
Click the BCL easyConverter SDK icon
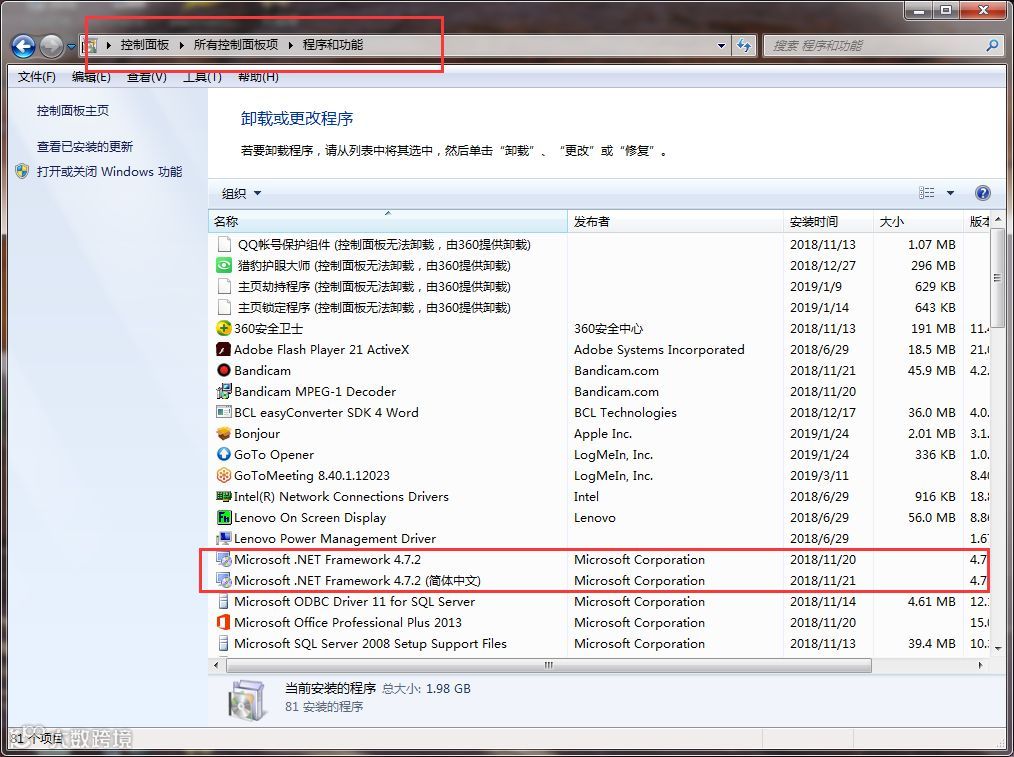pyautogui.click(x=224, y=412)
